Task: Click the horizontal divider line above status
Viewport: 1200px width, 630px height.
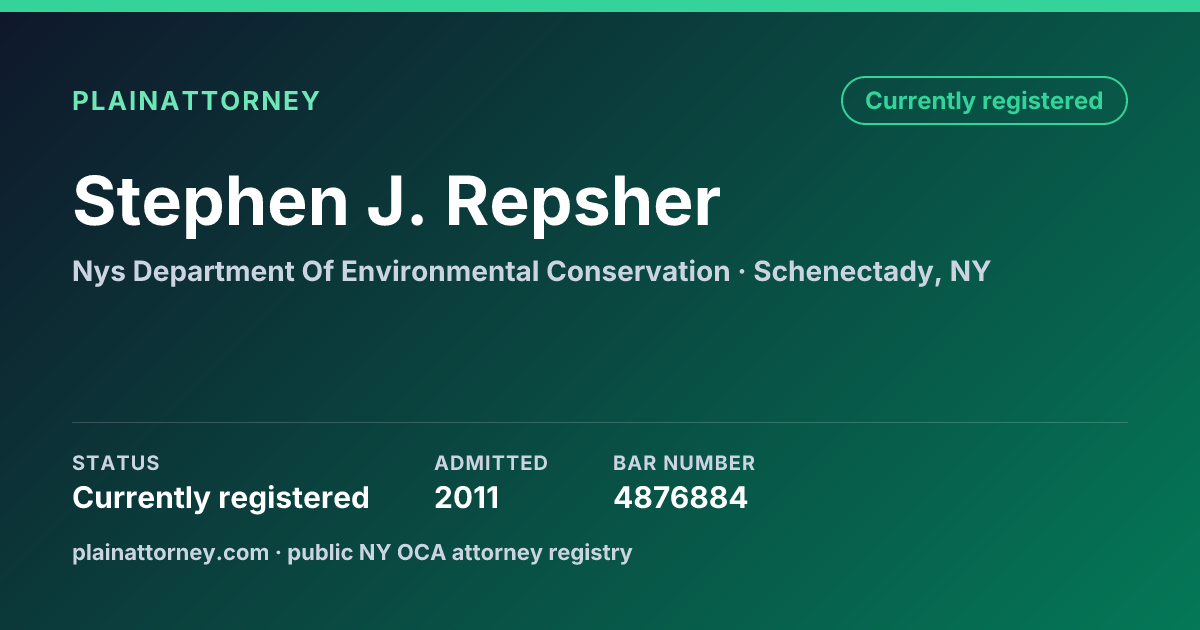Action: point(600,422)
